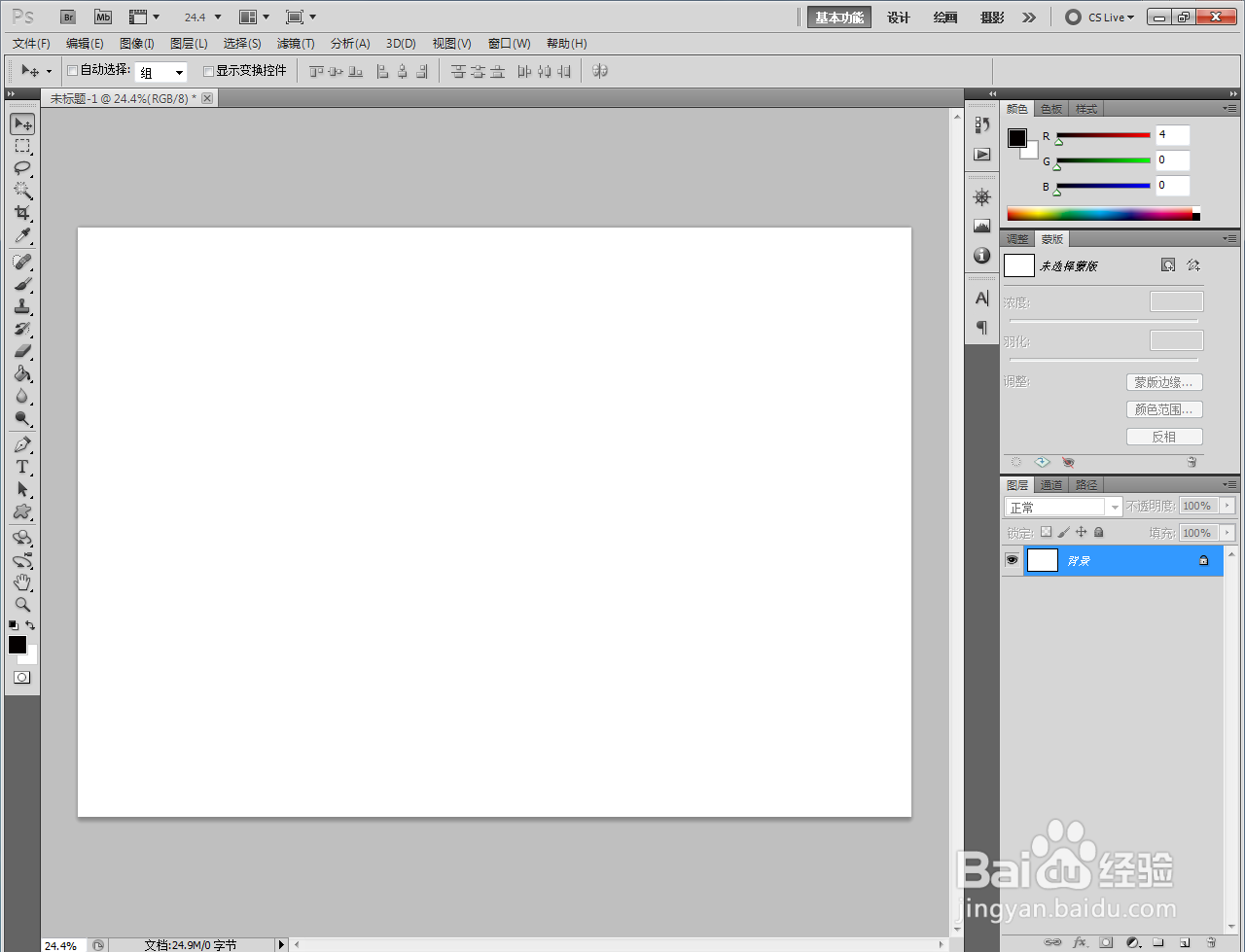Select the Spot Healing Brush tool

pos(22,262)
